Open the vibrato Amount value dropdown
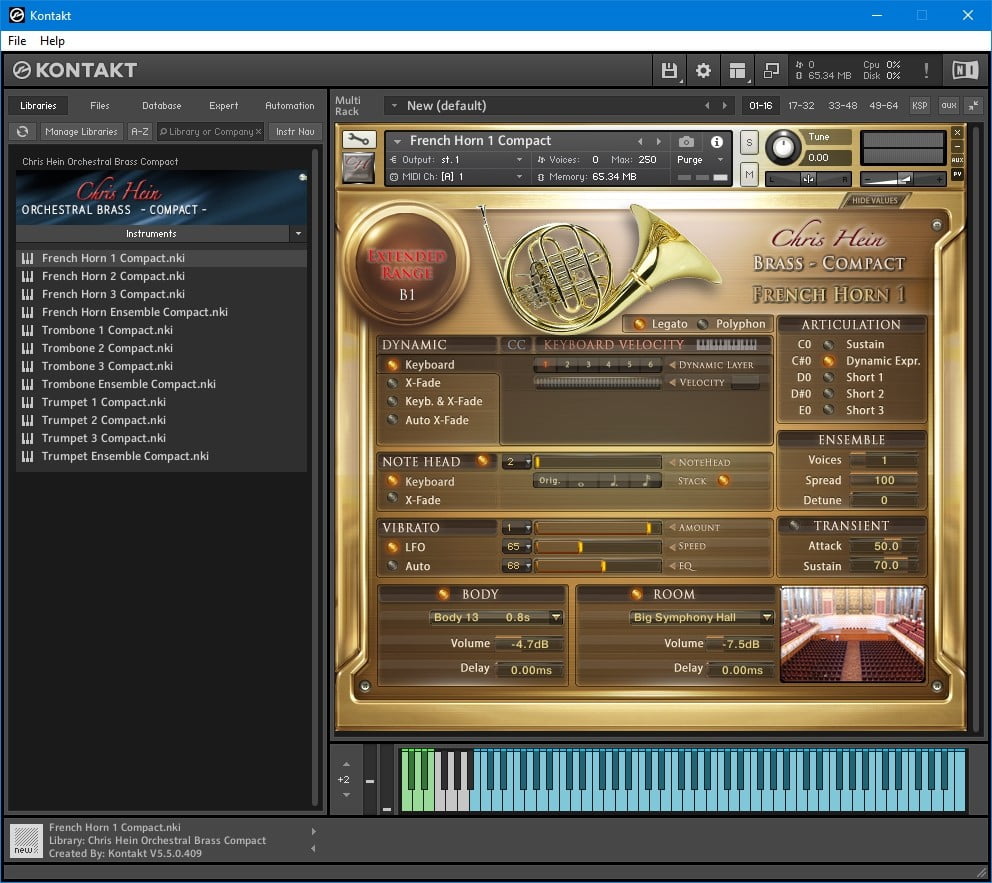This screenshot has width=992, height=883. pos(517,528)
